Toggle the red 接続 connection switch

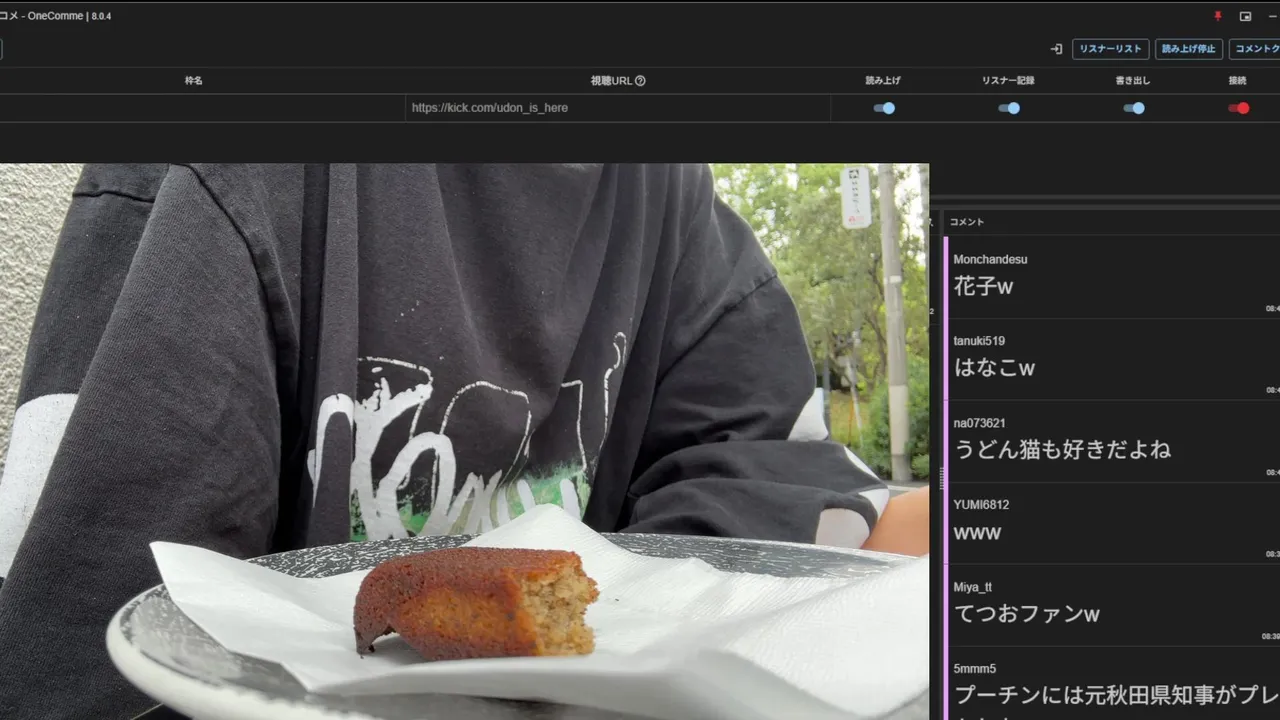1239,108
